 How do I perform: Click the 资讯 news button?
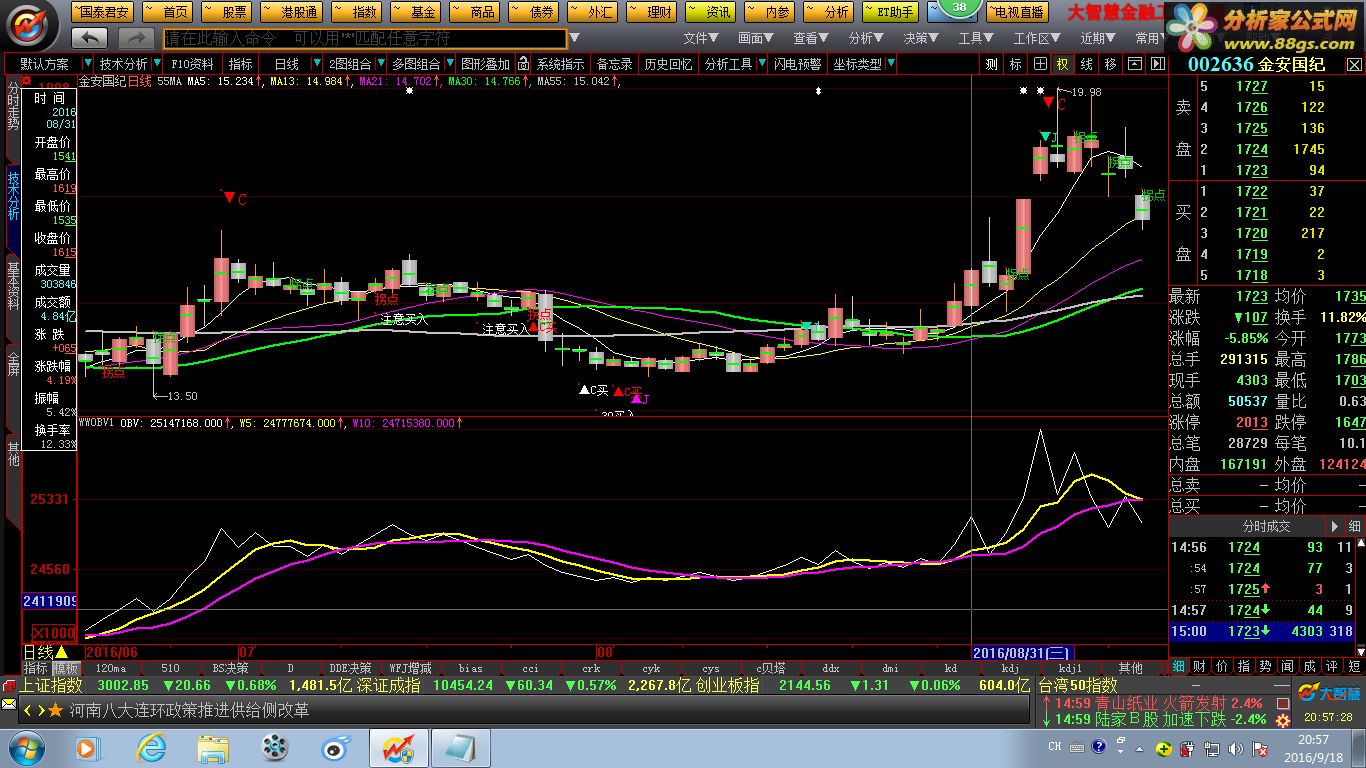tap(711, 12)
